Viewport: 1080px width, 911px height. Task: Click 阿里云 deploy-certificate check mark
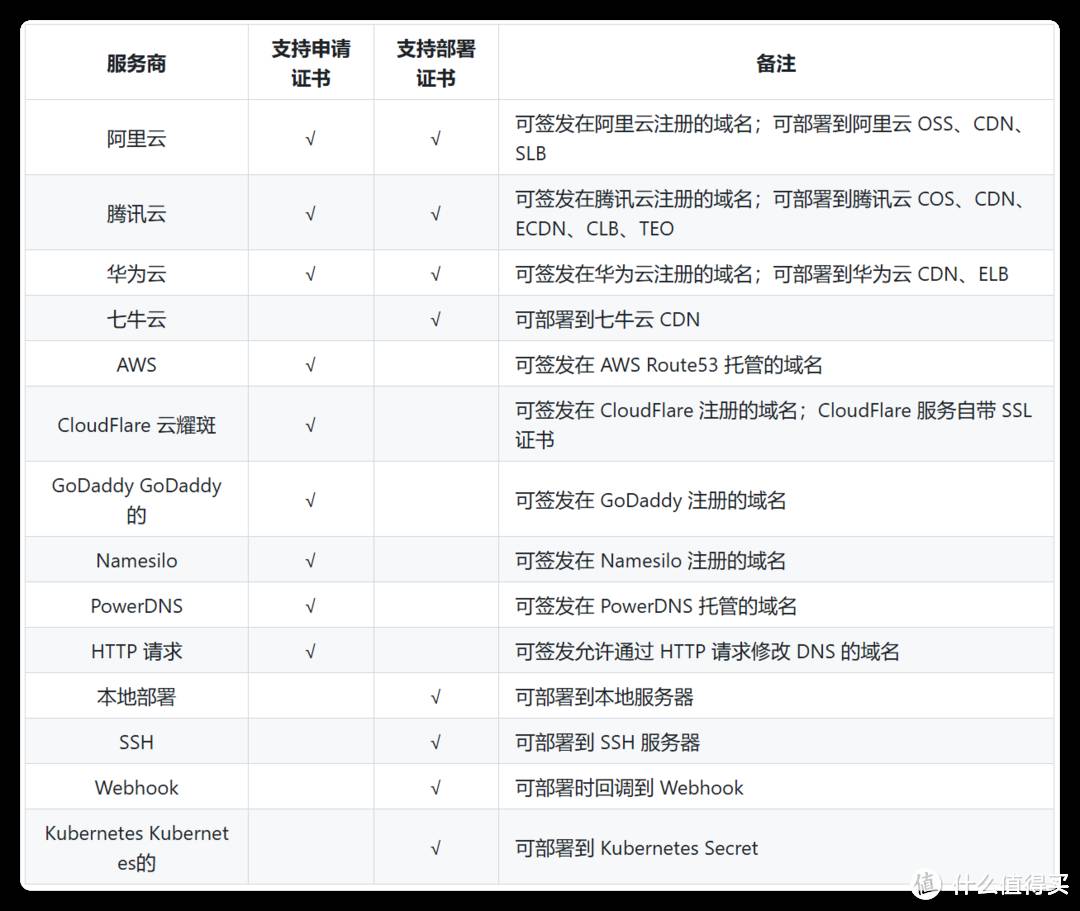pos(436,139)
